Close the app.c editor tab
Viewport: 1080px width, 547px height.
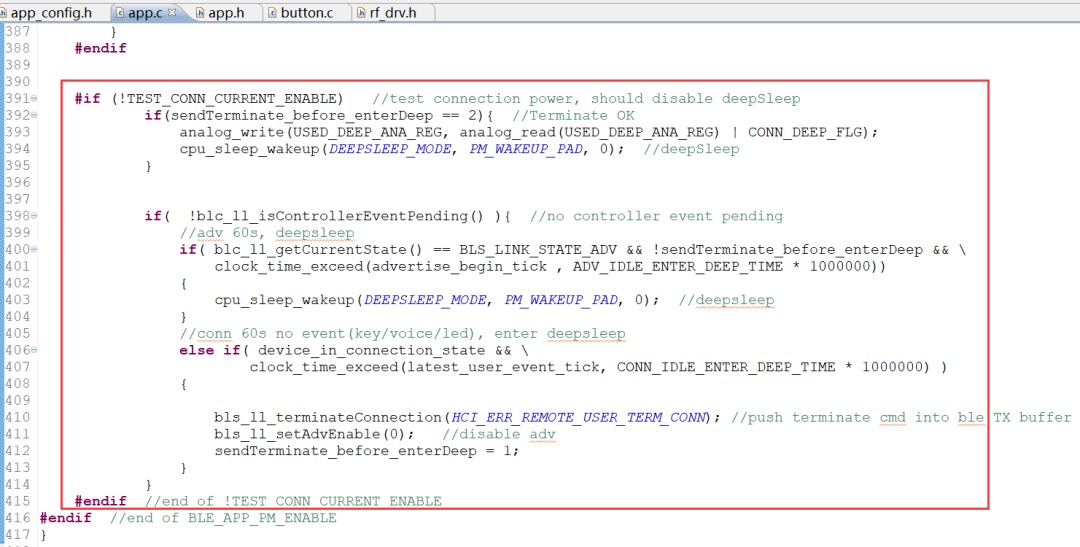(x=172, y=13)
